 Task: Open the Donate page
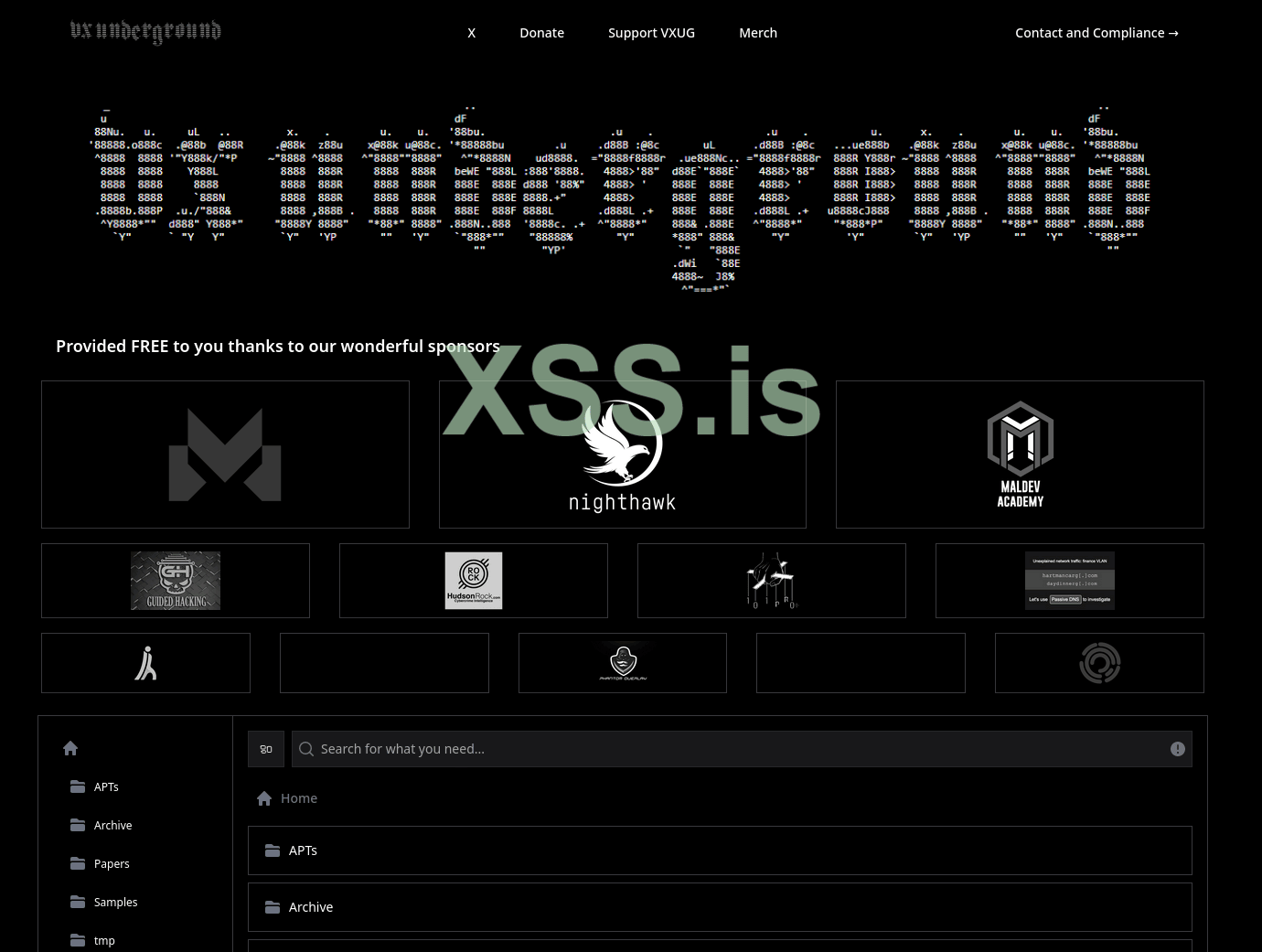(541, 33)
